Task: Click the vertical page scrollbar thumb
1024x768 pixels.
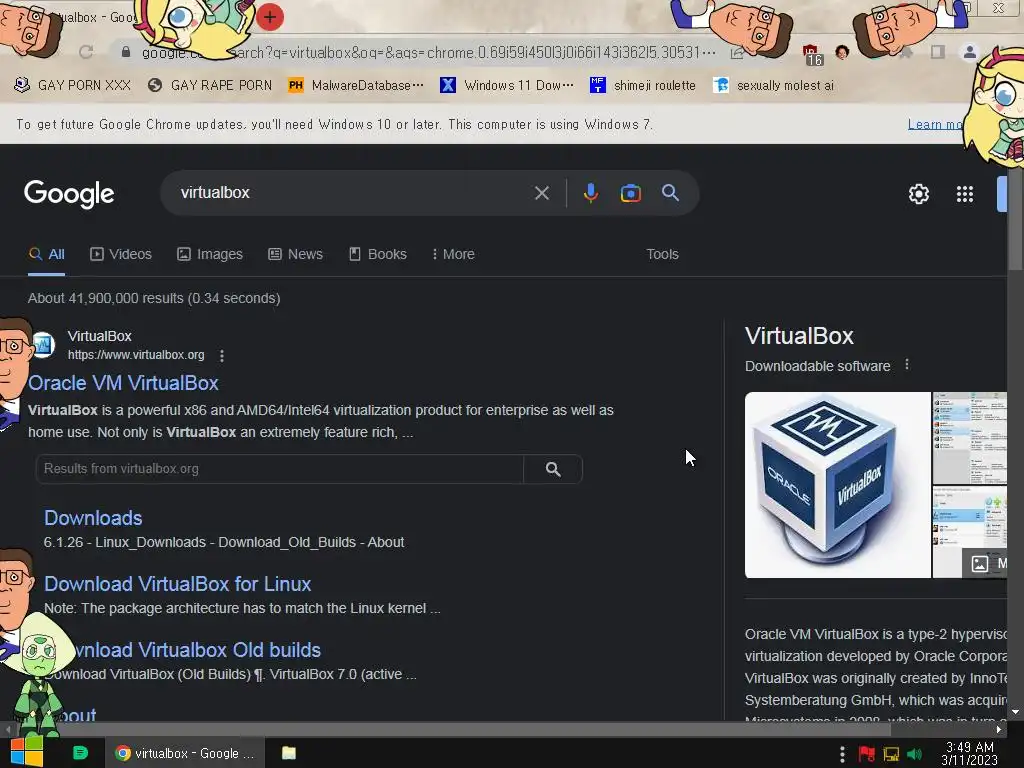Action: click(x=1015, y=219)
